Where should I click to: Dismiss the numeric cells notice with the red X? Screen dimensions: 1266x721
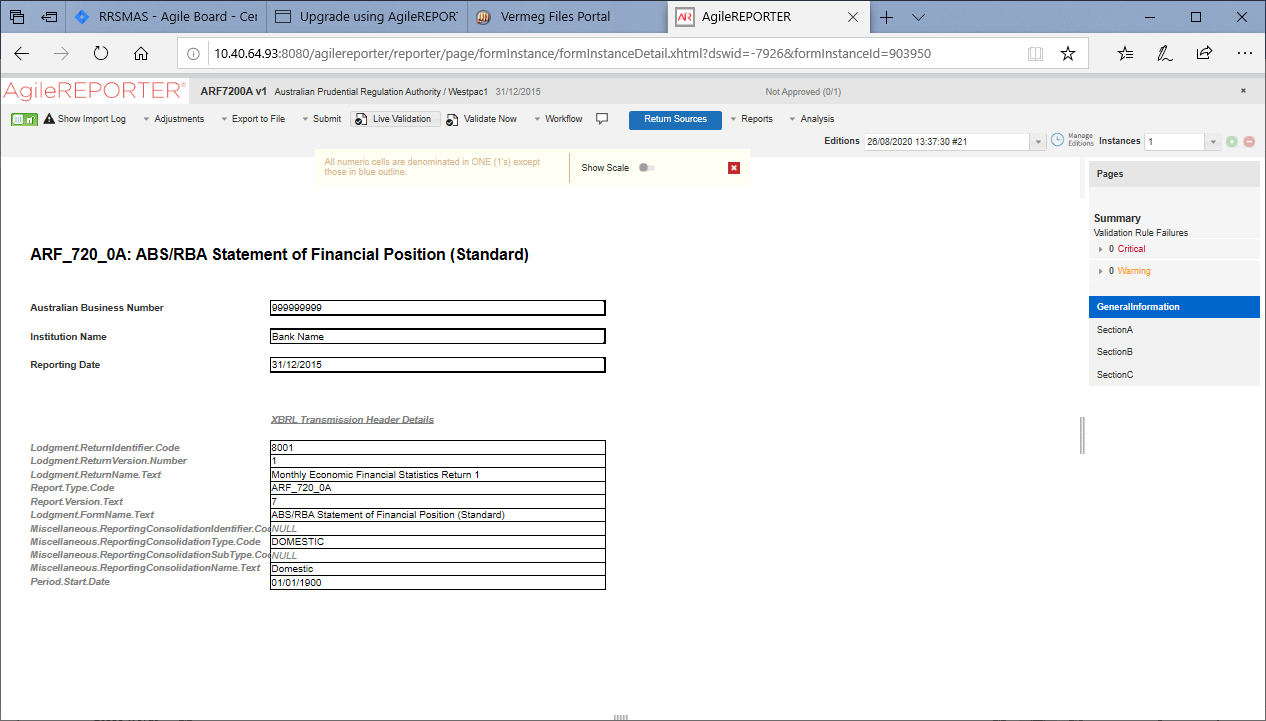(x=734, y=168)
